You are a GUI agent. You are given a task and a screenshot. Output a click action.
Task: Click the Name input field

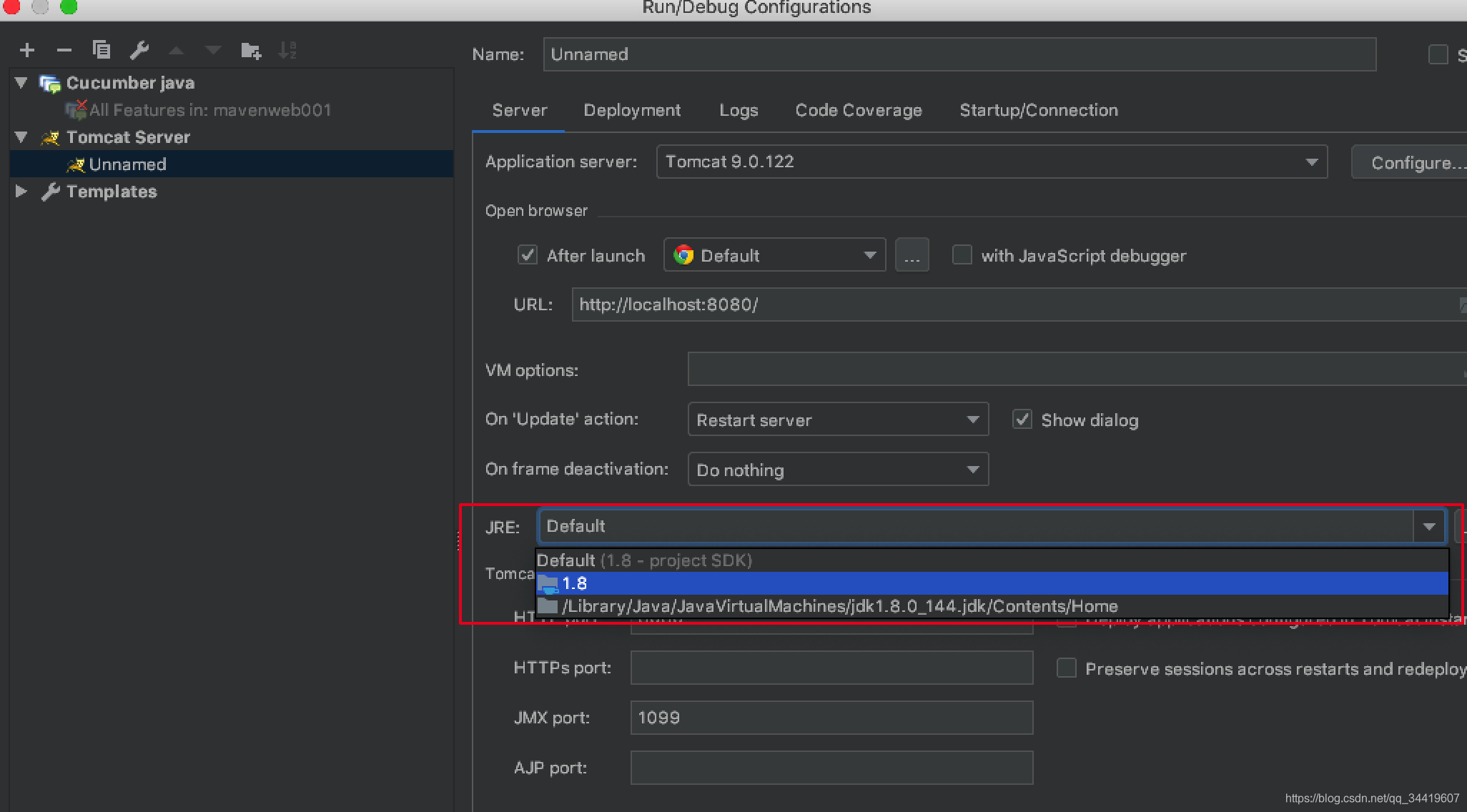959,54
